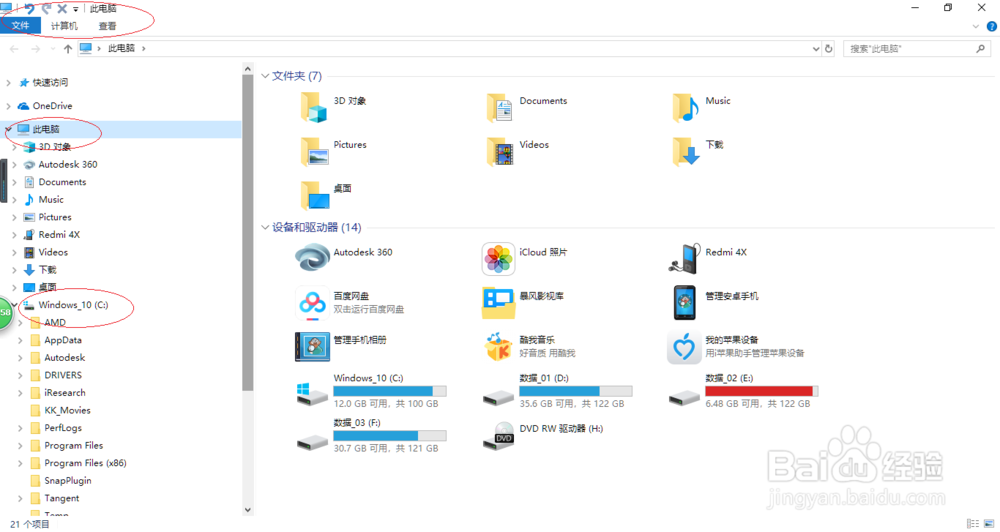Image resolution: width=1000 pixels, height=532 pixels.
Task: Click the navigation pane scrollbar up arrow
Action: pyautogui.click(x=248, y=68)
